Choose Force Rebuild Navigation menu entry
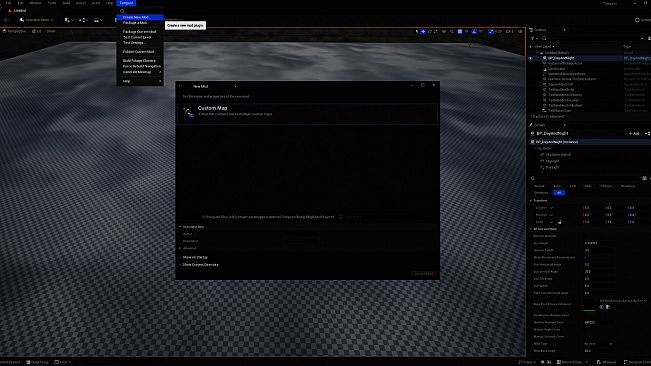The image size is (651, 366). [140, 66]
